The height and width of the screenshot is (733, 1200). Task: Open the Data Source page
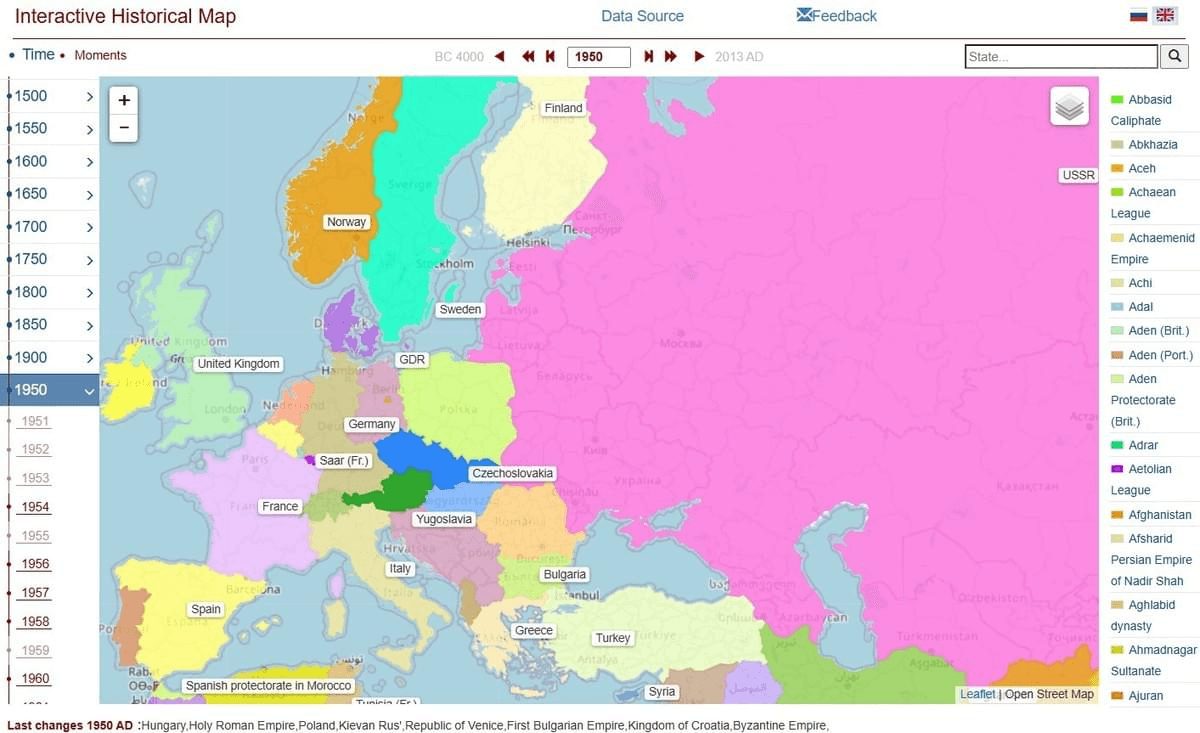642,16
